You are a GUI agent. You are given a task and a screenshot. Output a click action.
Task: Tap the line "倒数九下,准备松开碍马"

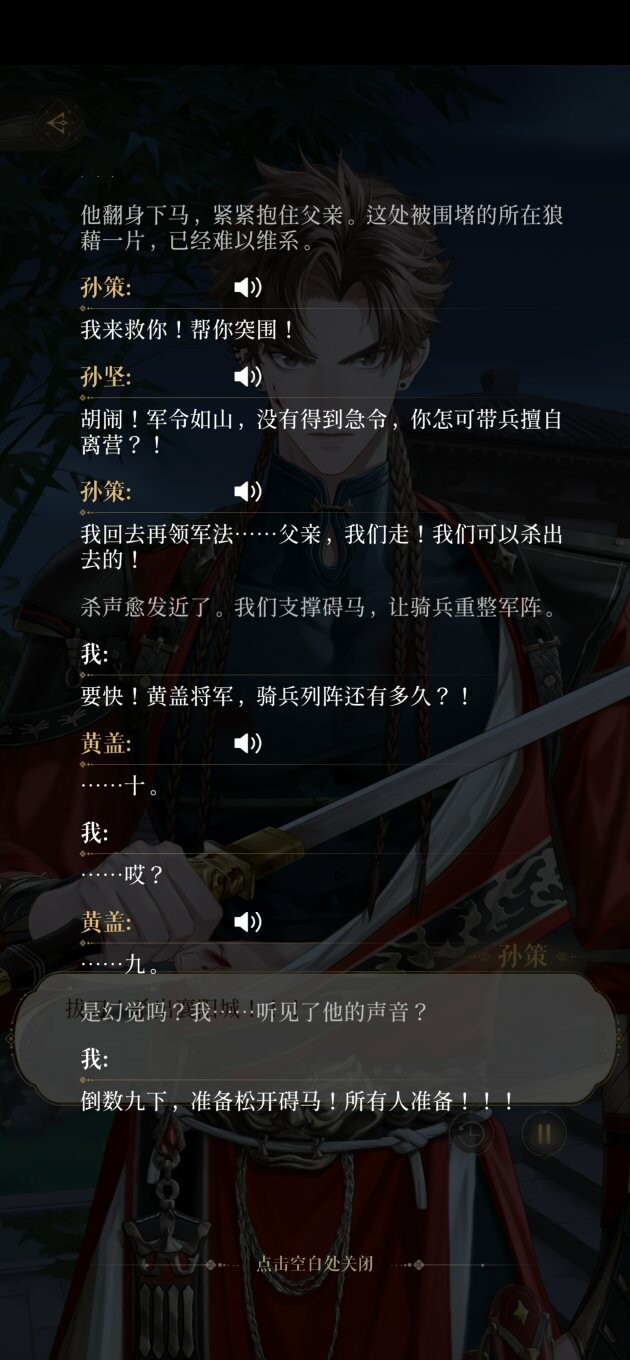coord(298,1102)
